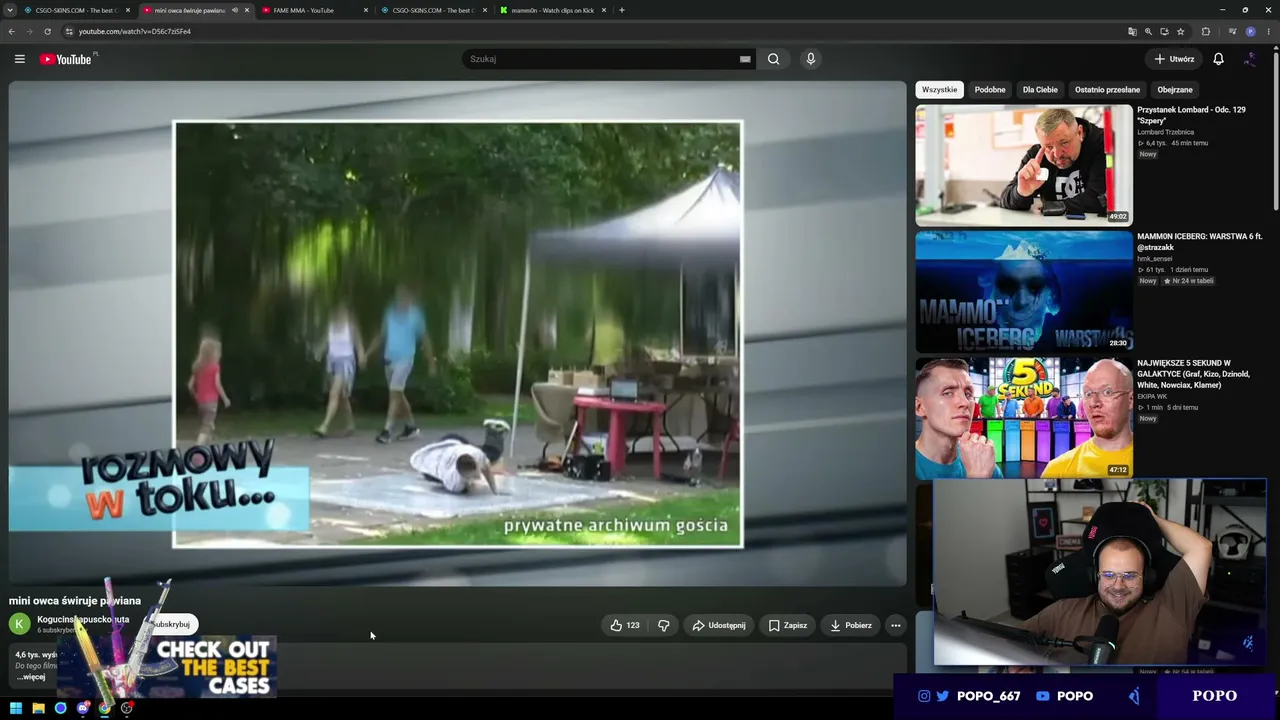Image resolution: width=1280 pixels, height=720 pixels.
Task: Dislike the video with thumbs-down
Action: [664, 625]
